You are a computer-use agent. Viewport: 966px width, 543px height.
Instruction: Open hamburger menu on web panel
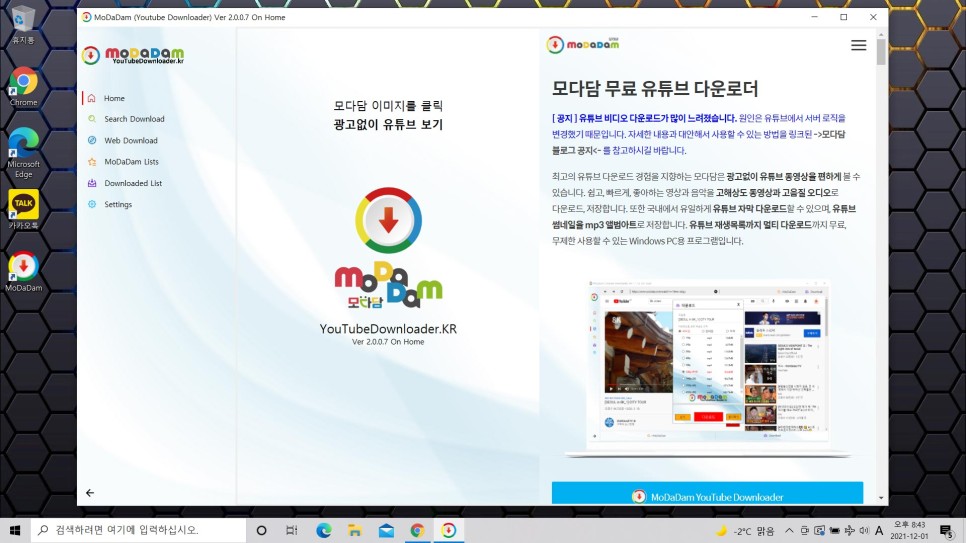858,45
